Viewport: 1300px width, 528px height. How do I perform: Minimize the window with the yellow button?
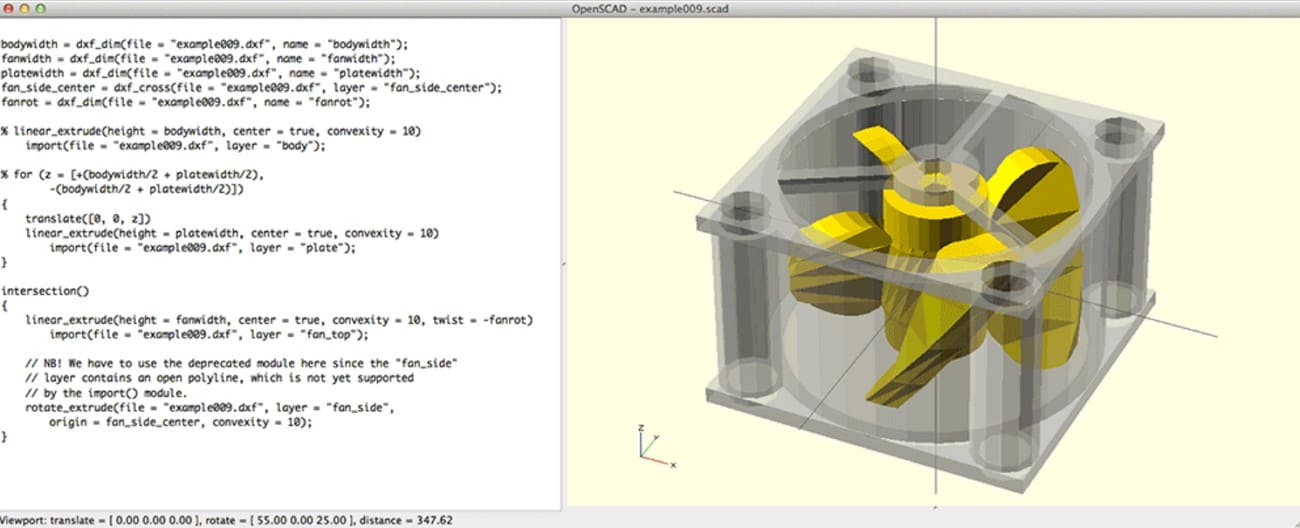coord(24,8)
